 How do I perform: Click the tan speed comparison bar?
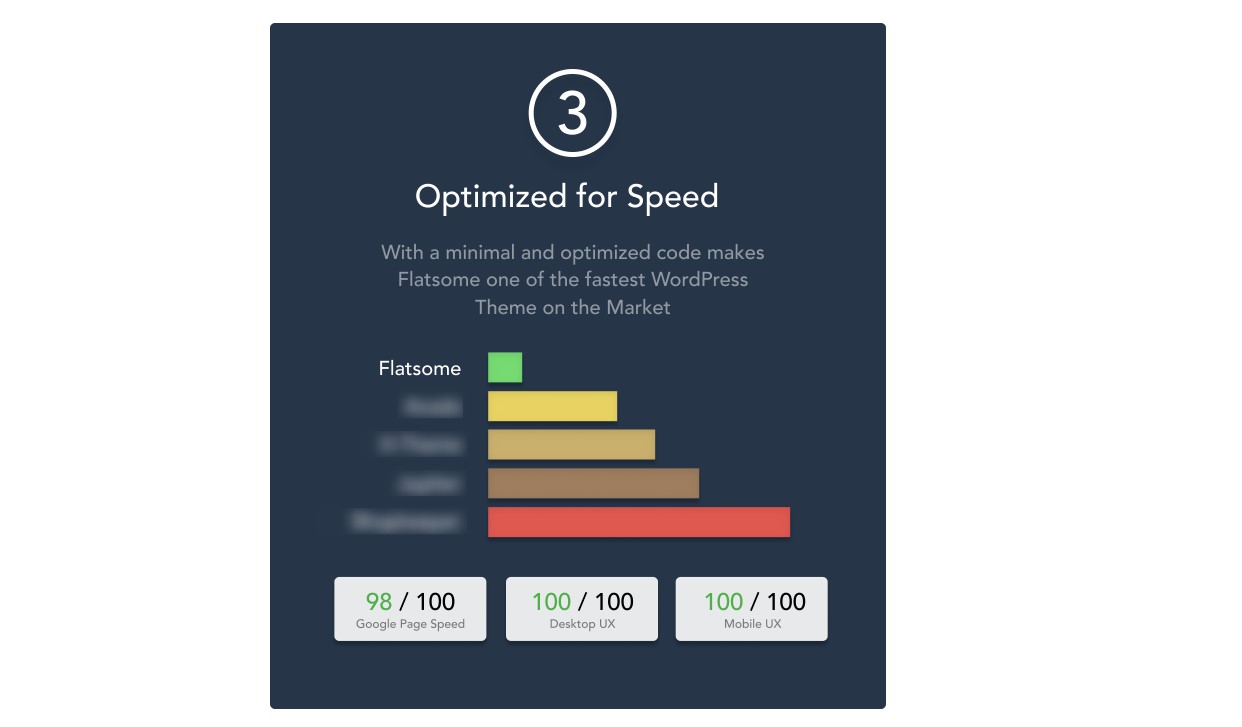(571, 444)
